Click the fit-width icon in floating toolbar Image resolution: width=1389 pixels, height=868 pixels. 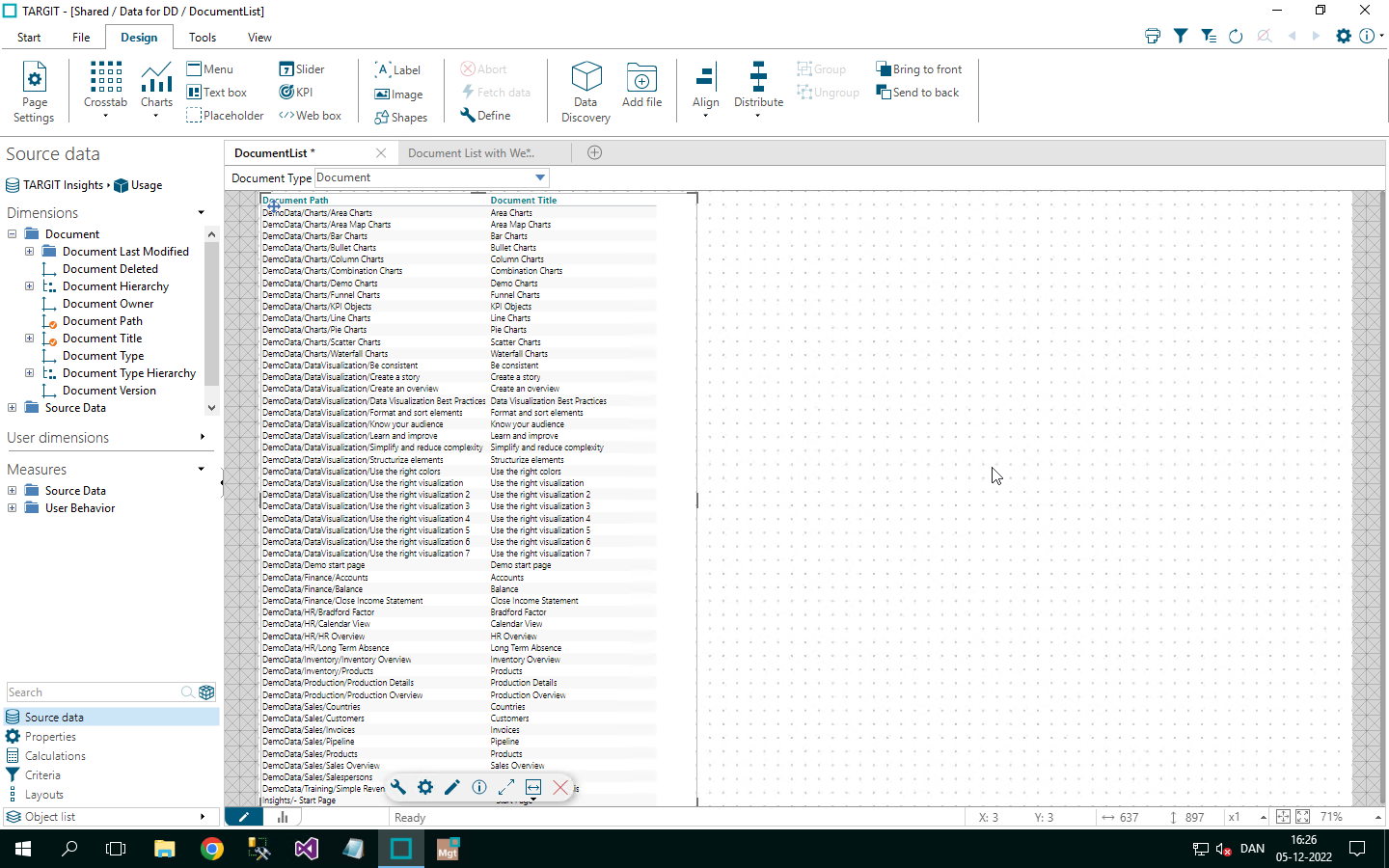click(533, 787)
